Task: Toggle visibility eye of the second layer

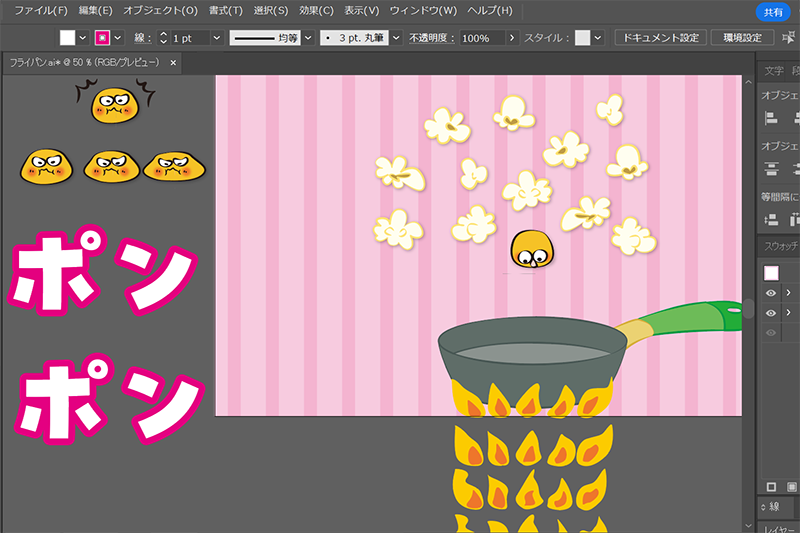Action: tap(771, 313)
